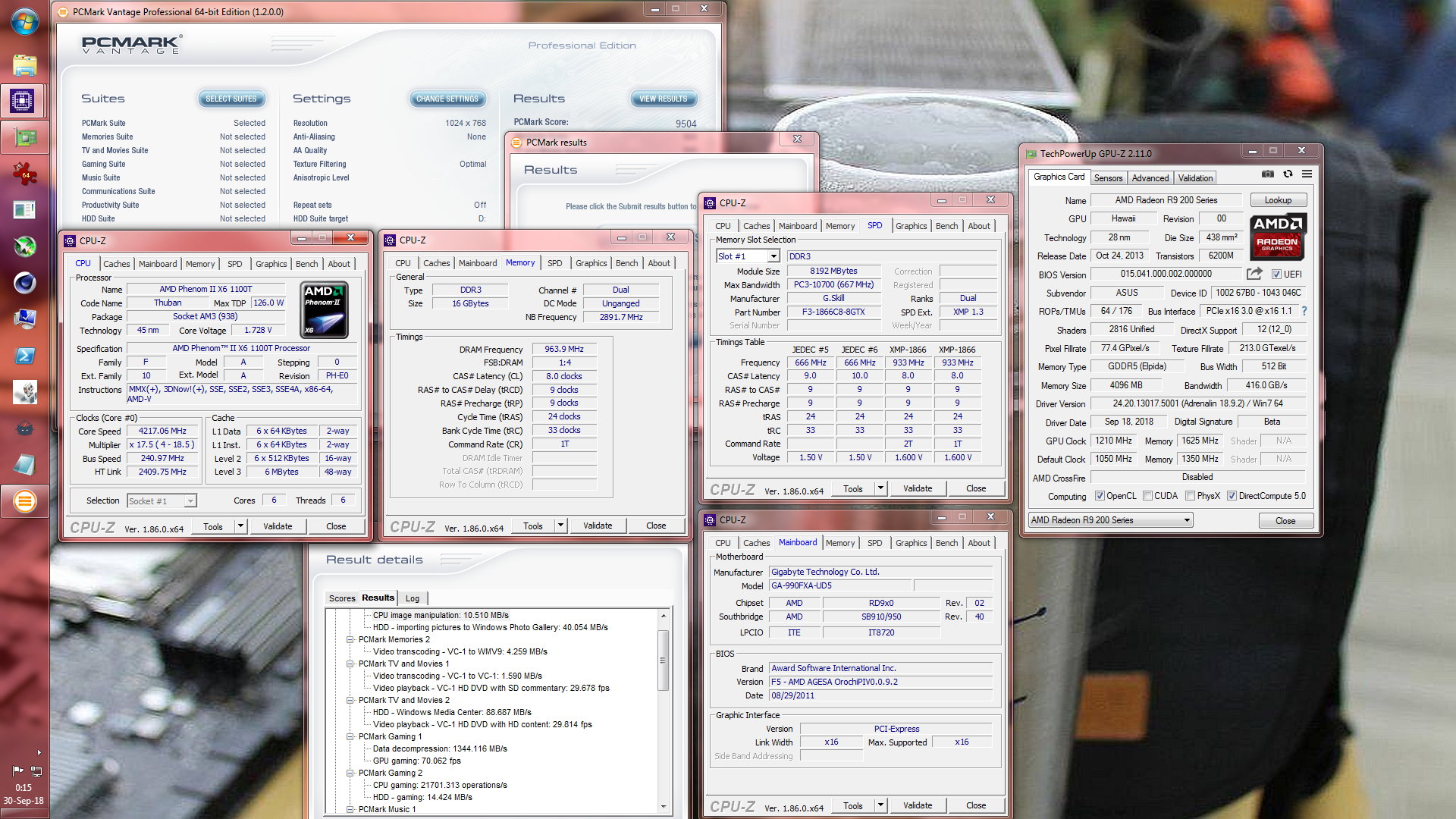Toggle the DirectCompute 5.0 checkbox
This screenshot has height=819, width=1456.
tap(1232, 496)
